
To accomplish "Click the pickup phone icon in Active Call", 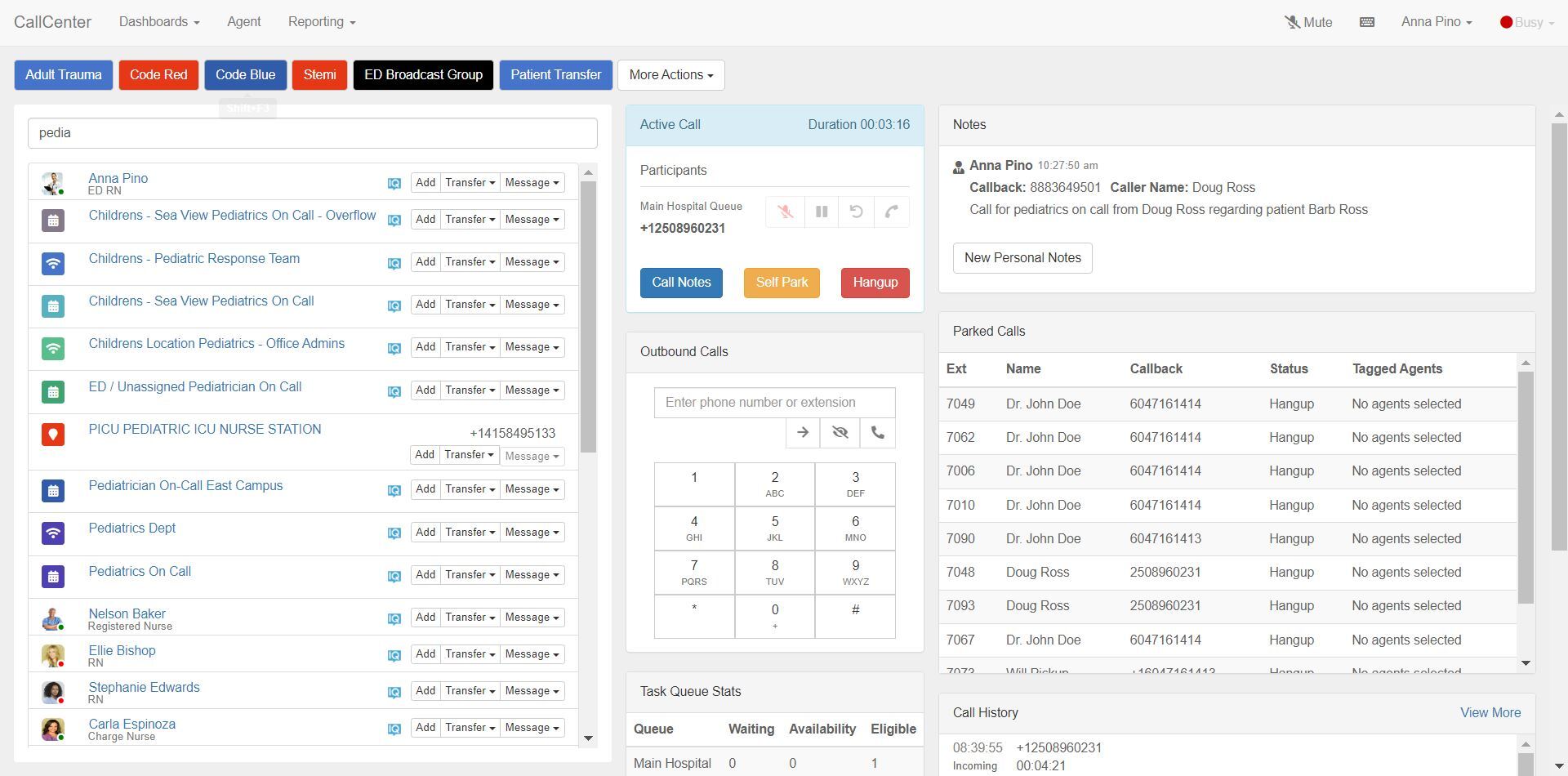I will click(890, 212).
